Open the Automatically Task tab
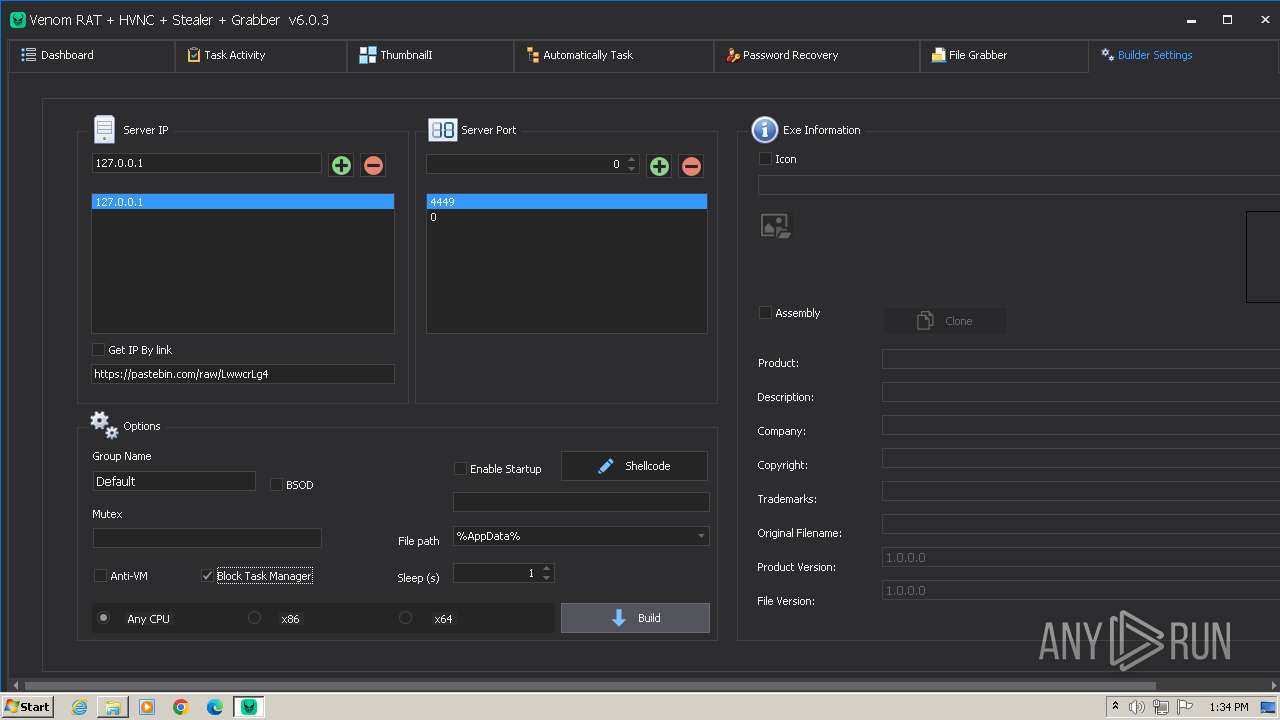Screen dimensions: 1280x720 pos(613,56)
